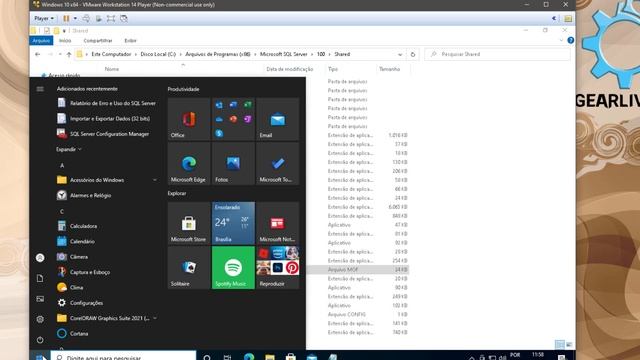Open the Microsoft To Do tile

(278, 164)
